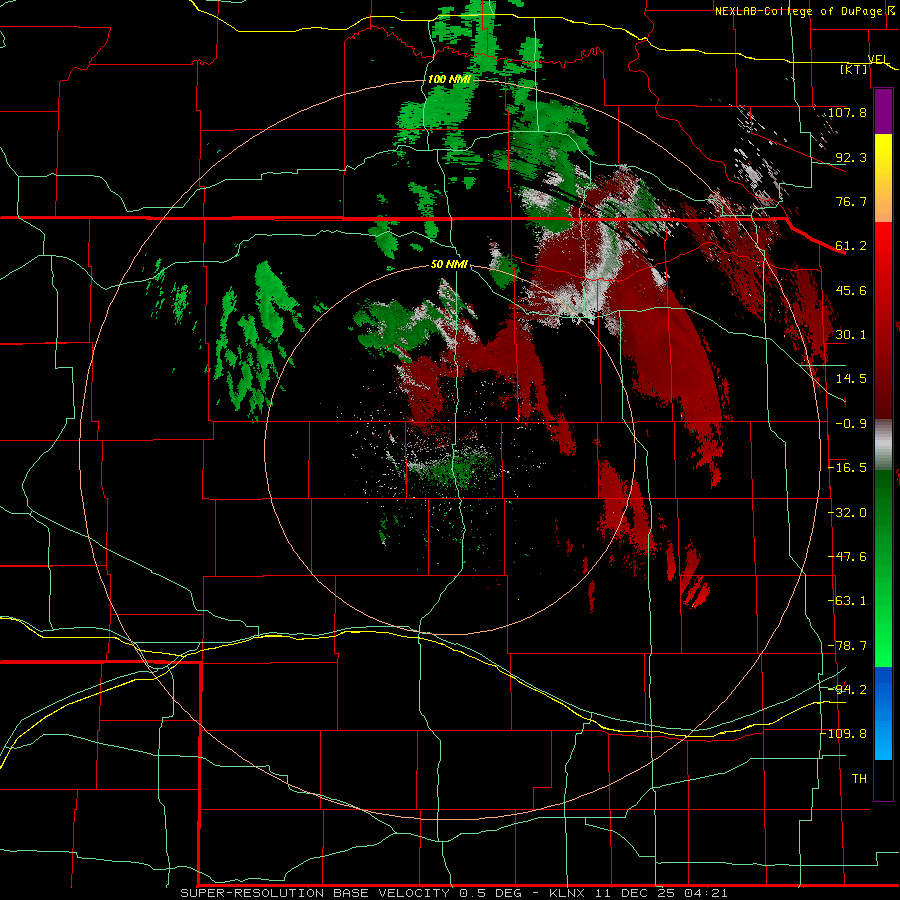
Task: Click the 92.3 scale value
Action: 851,157
